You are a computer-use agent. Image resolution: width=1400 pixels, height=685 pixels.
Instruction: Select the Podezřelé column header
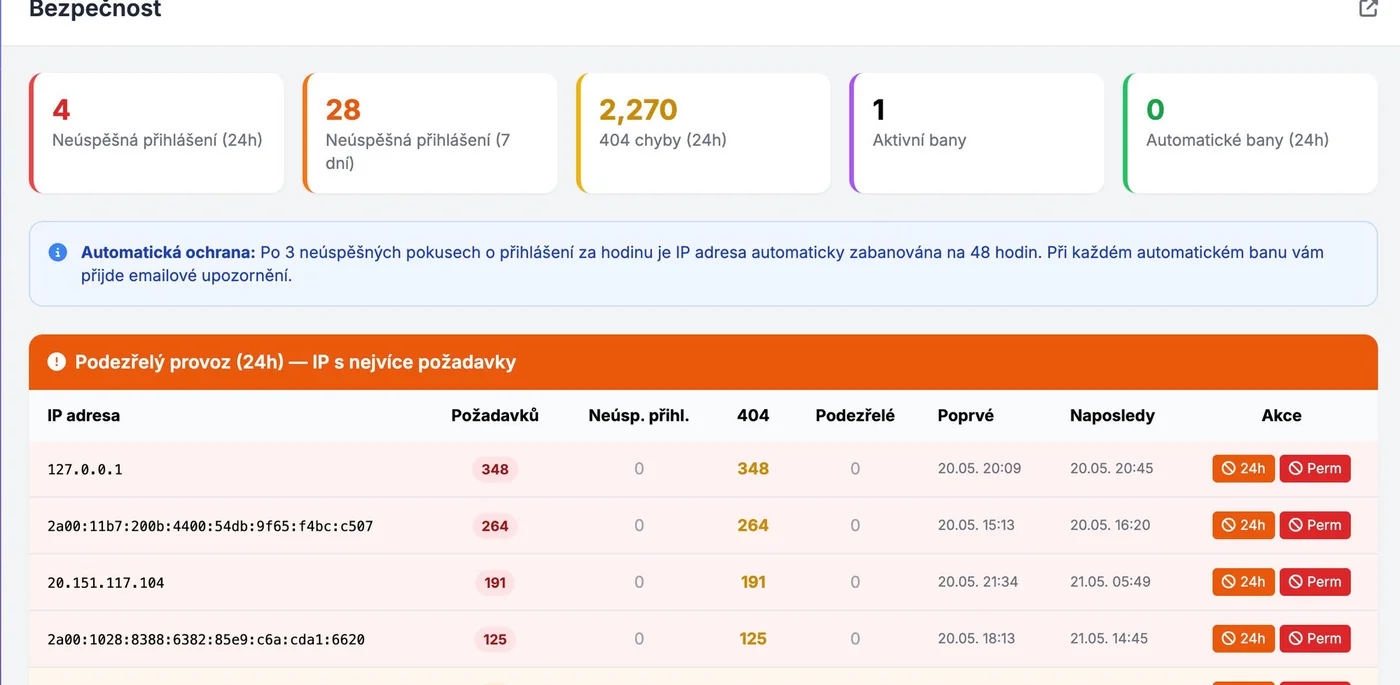[x=855, y=415]
